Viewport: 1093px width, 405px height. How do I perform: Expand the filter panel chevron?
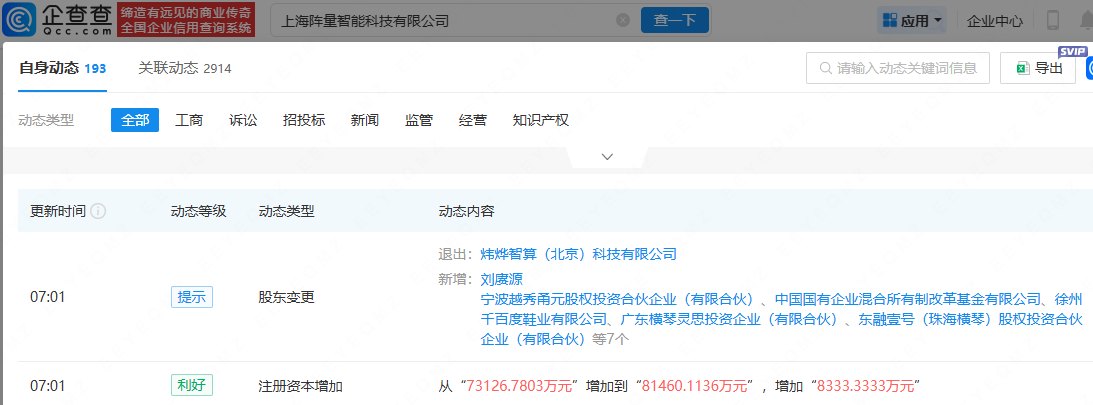pyautogui.click(x=607, y=157)
